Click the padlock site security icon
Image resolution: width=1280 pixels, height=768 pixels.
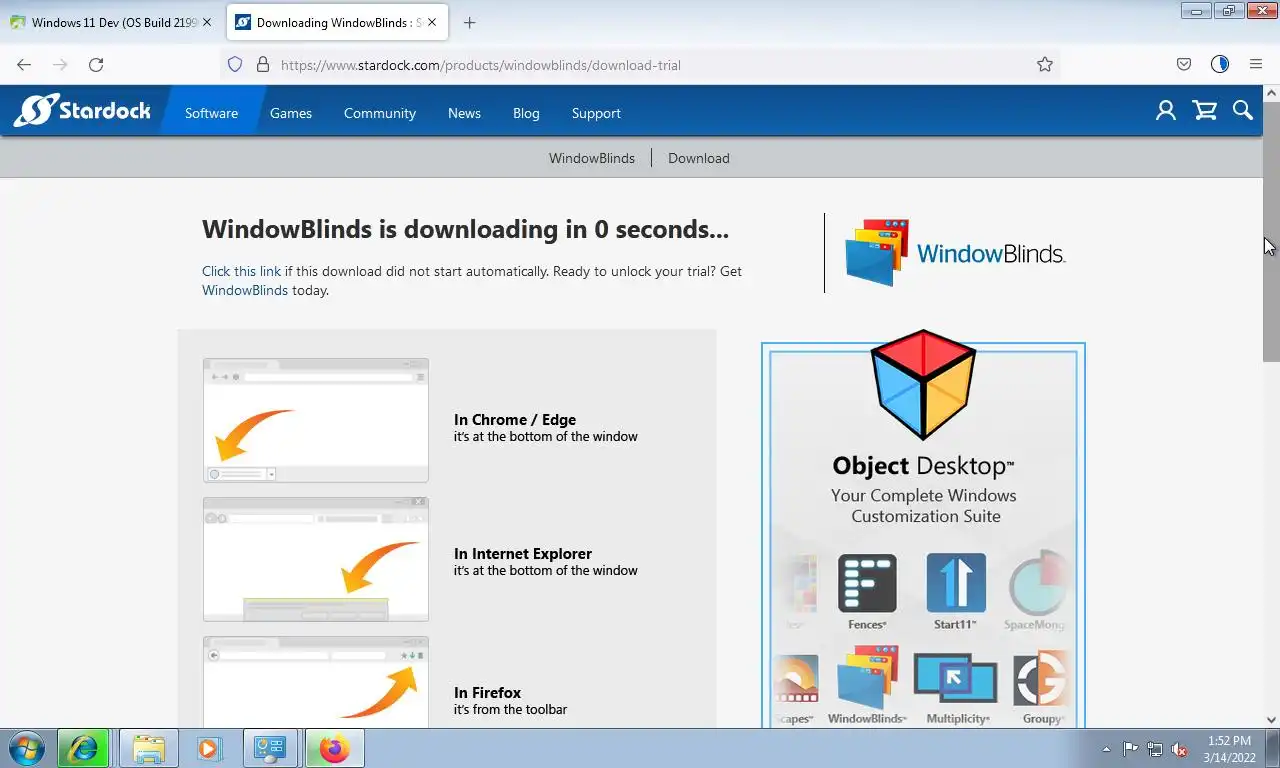(263, 65)
